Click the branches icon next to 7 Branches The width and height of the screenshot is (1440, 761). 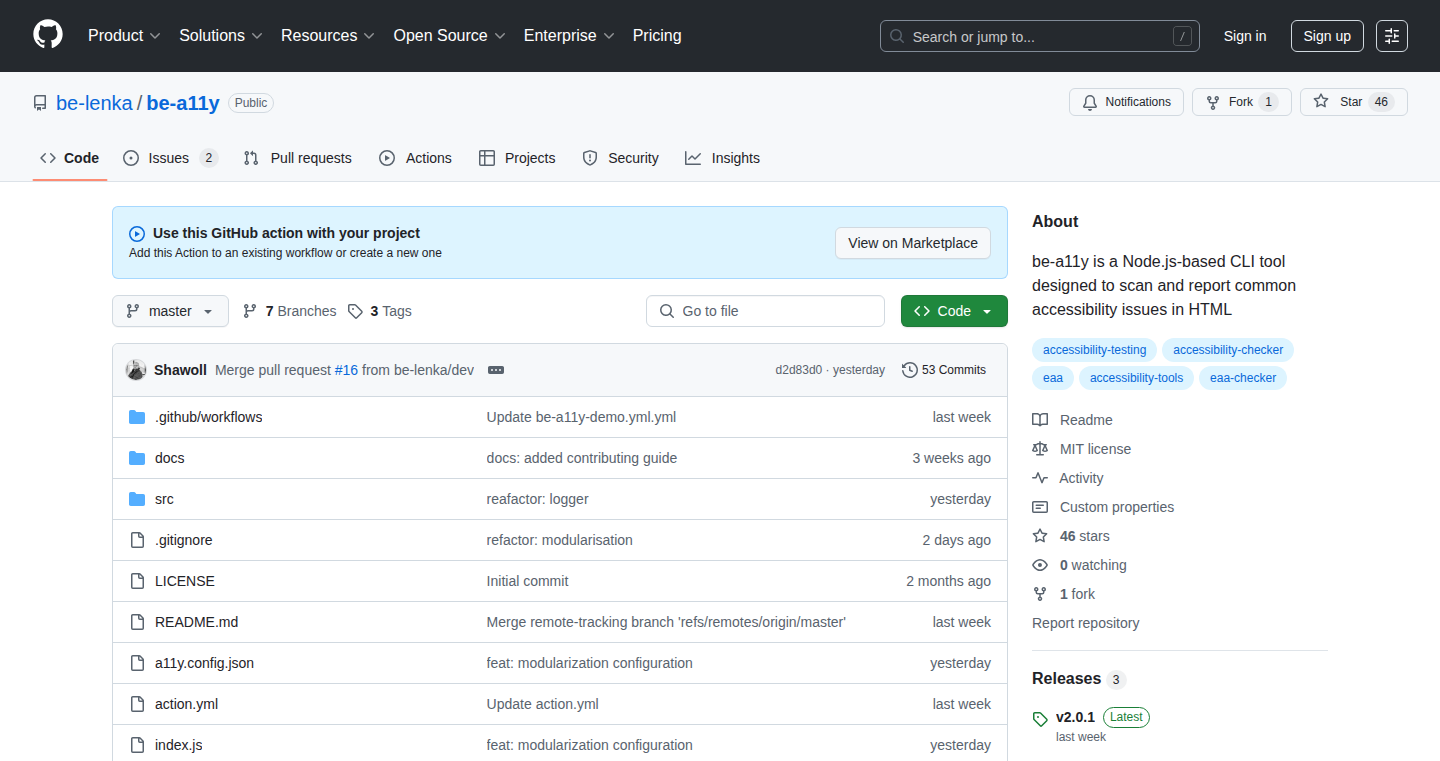[x=250, y=311]
